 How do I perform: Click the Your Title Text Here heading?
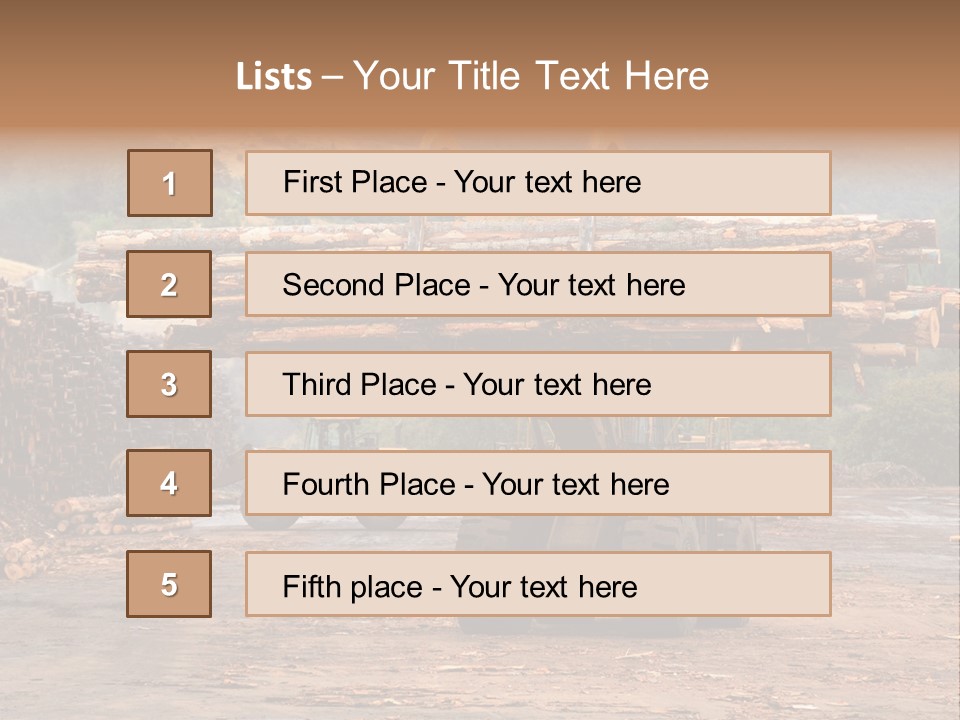click(531, 76)
